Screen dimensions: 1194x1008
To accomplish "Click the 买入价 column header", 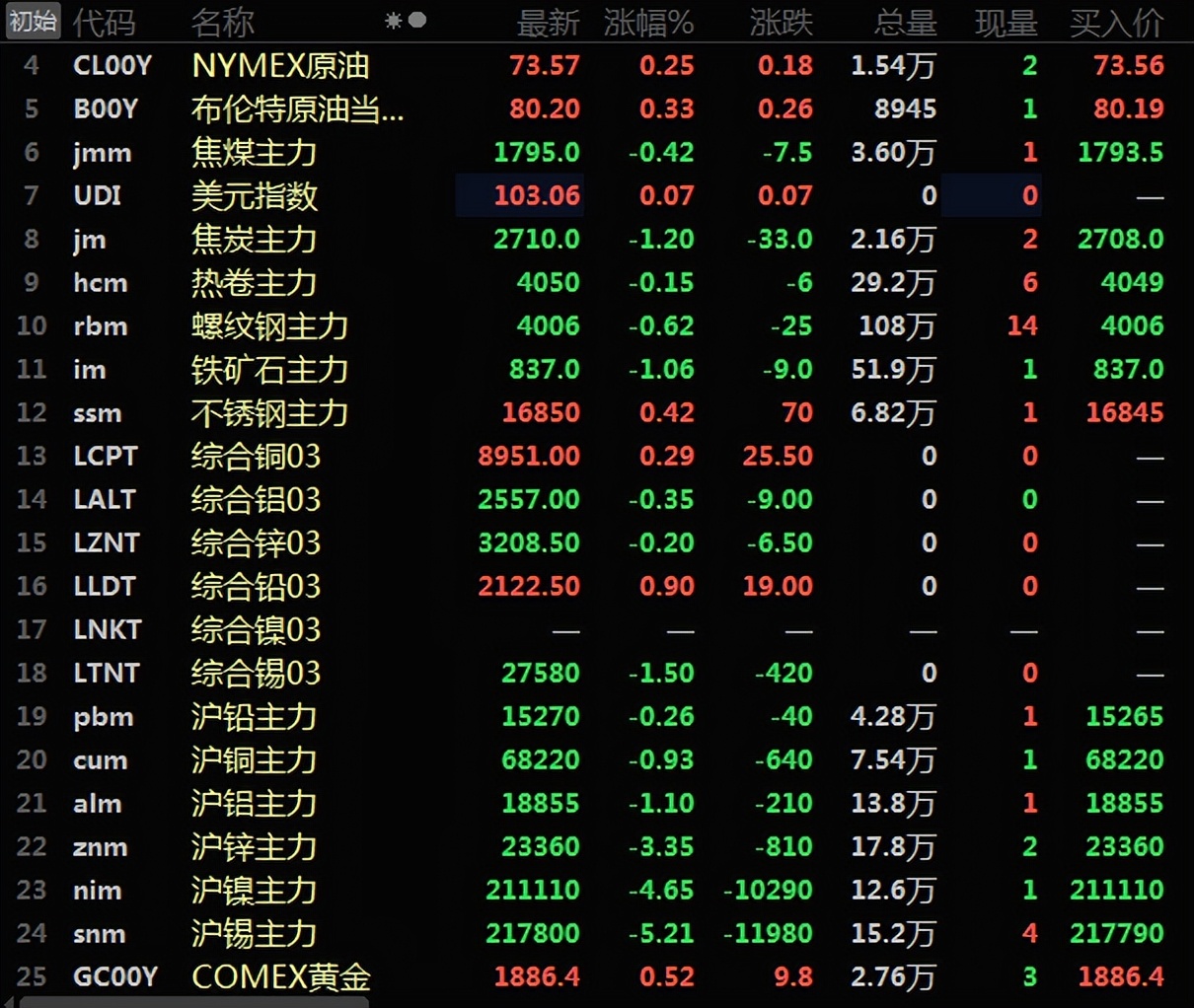I will [1113, 22].
